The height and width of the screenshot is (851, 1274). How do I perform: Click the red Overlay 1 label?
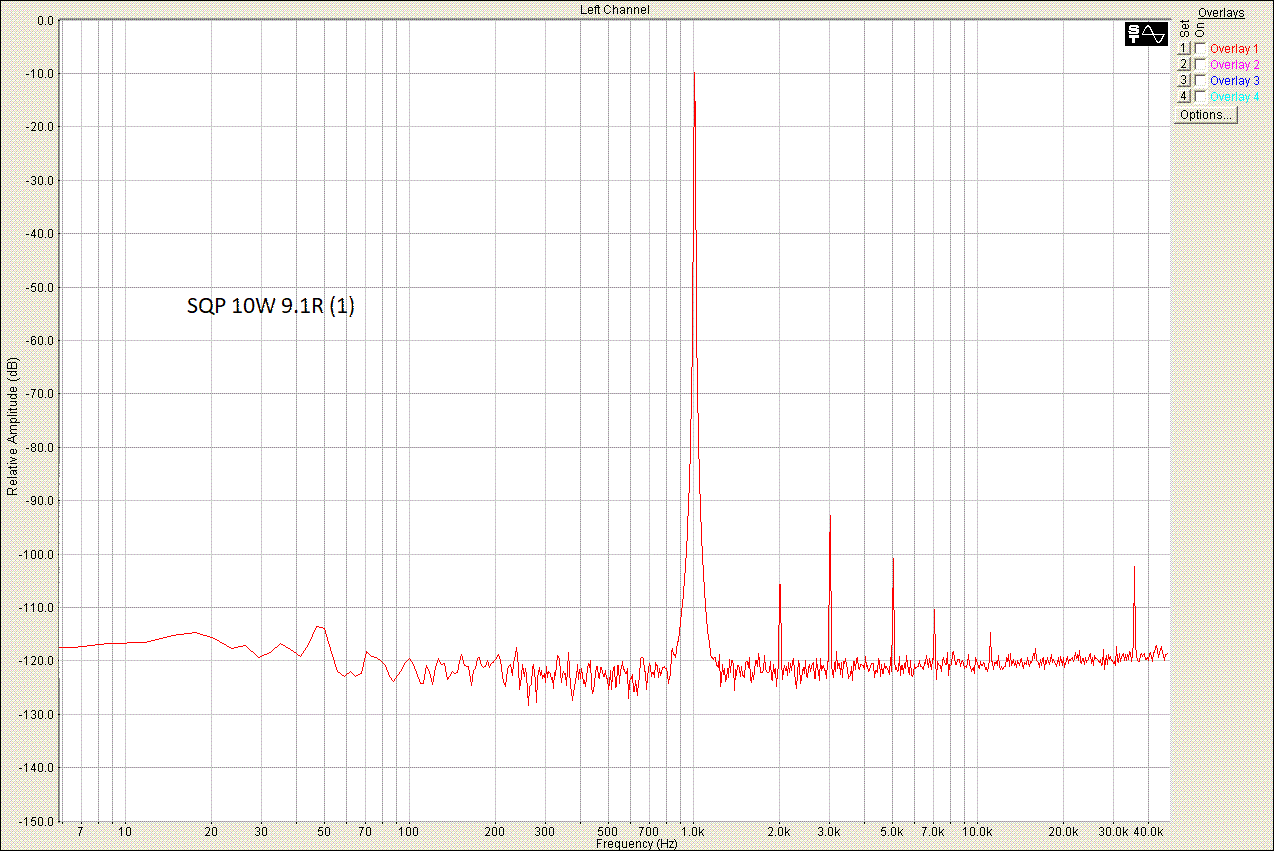(1234, 48)
